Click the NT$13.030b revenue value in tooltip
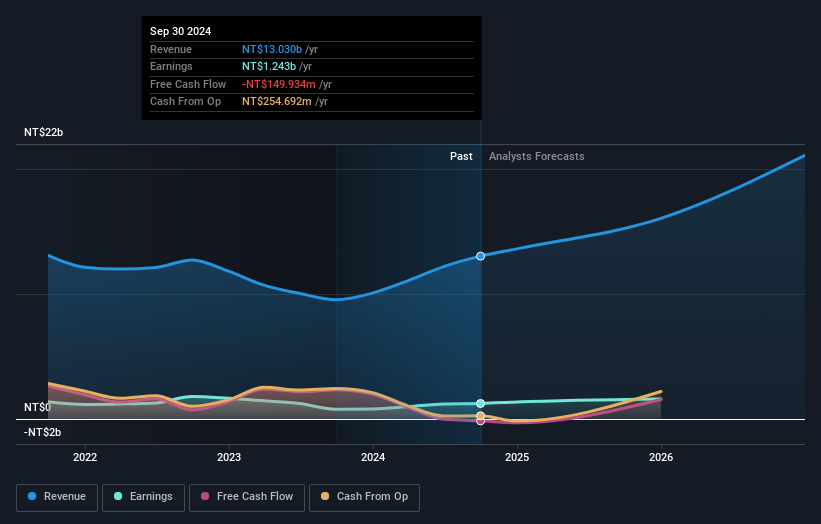Screen dimensions: 821x524 pyautogui.click(x=272, y=49)
